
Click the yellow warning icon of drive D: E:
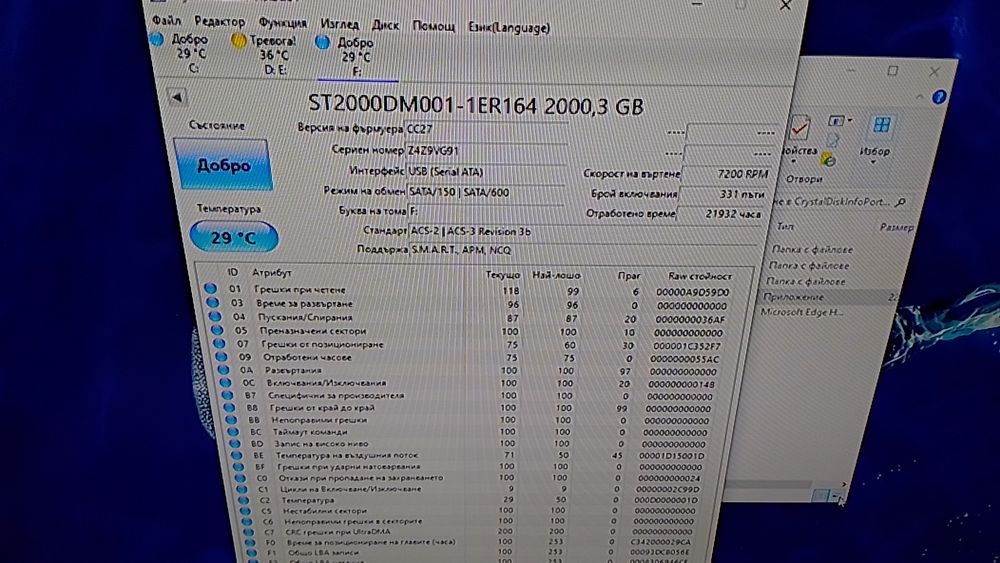[x=239, y=41]
